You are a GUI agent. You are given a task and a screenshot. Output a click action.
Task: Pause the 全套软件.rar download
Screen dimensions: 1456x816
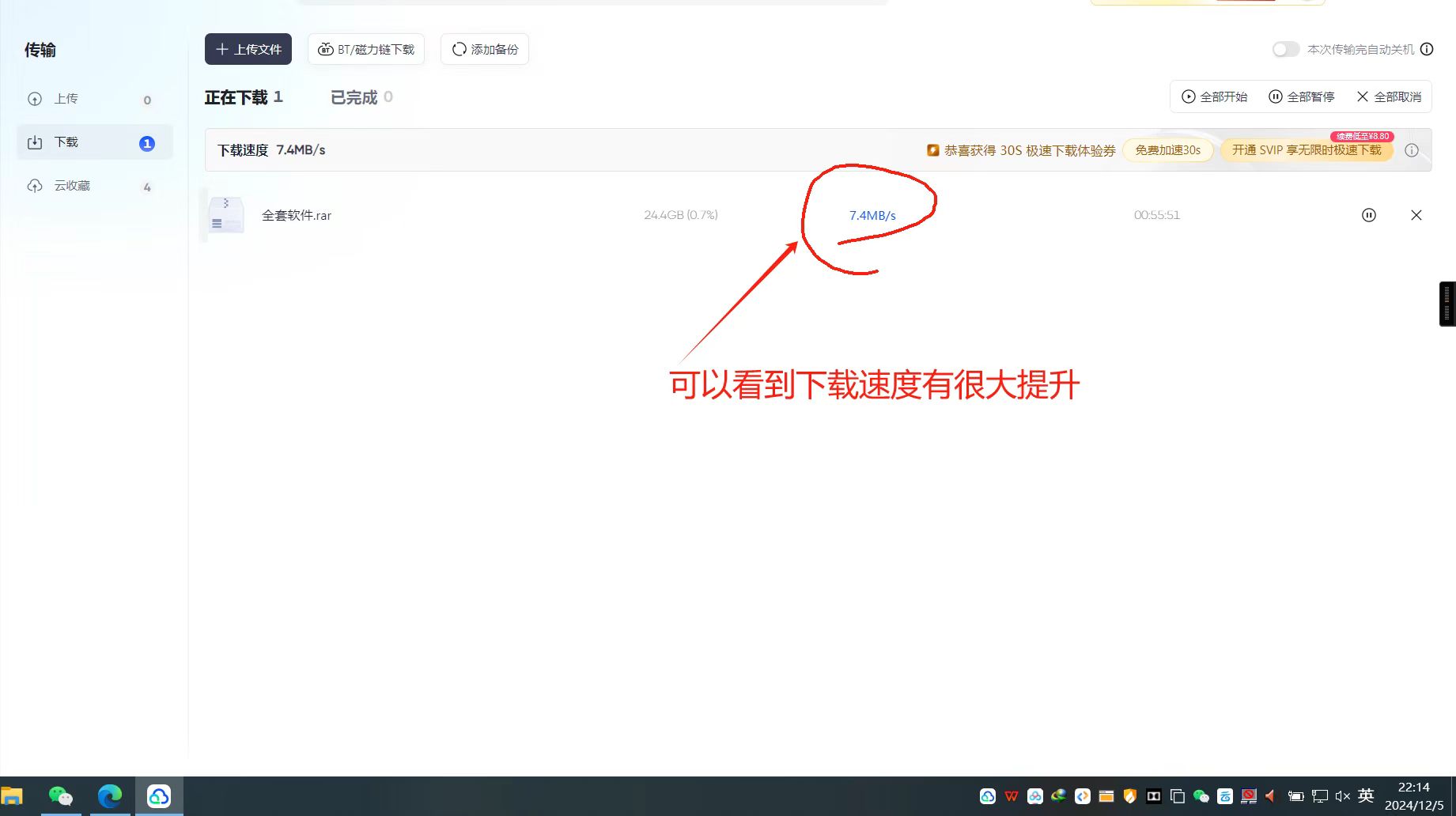[x=1369, y=215]
